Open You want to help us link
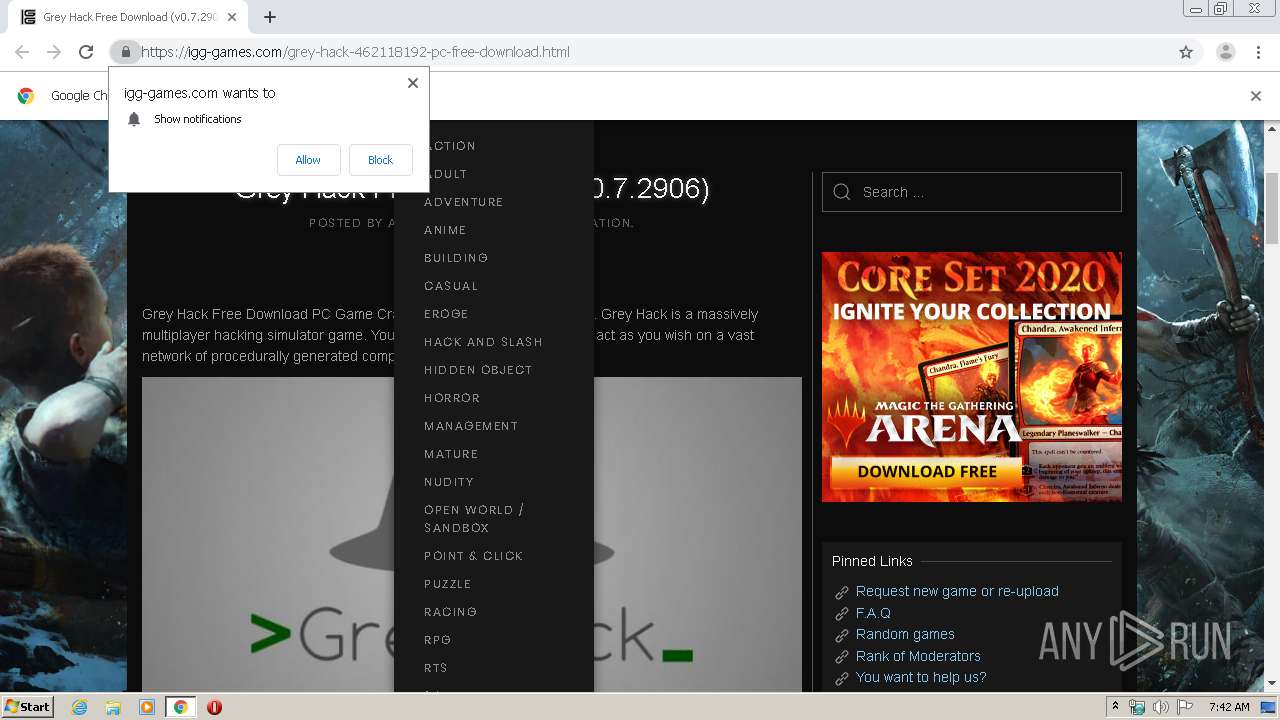Screen dimensions: 1280x720 pos(921,677)
